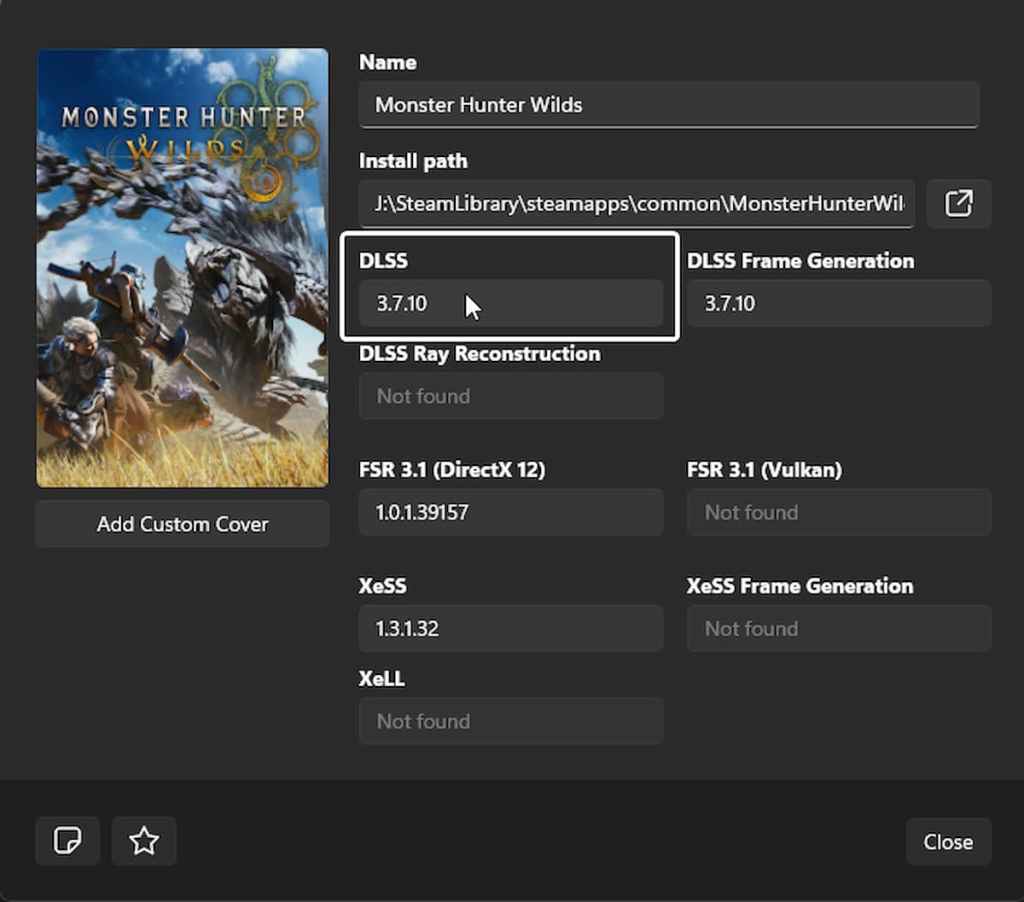This screenshot has height=902, width=1024.
Task: Click the DLSS Ray Reconstruction label
Action: pyautogui.click(x=479, y=354)
